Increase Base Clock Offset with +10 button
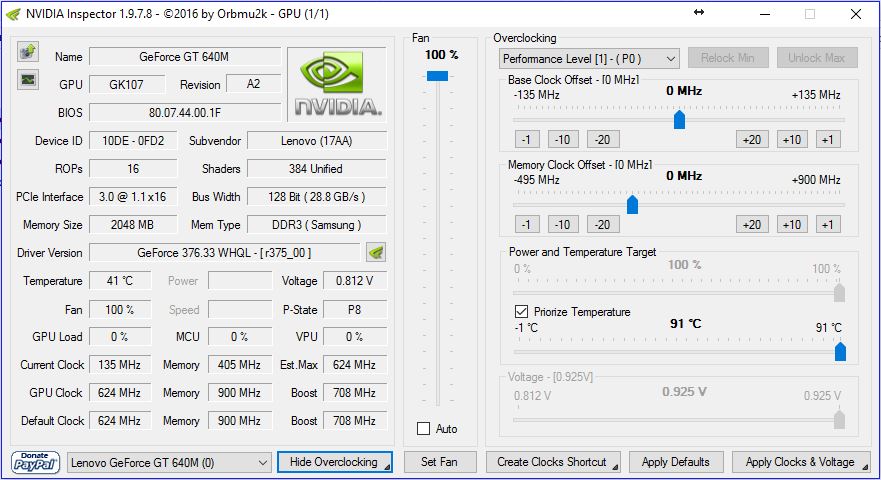 point(792,139)
